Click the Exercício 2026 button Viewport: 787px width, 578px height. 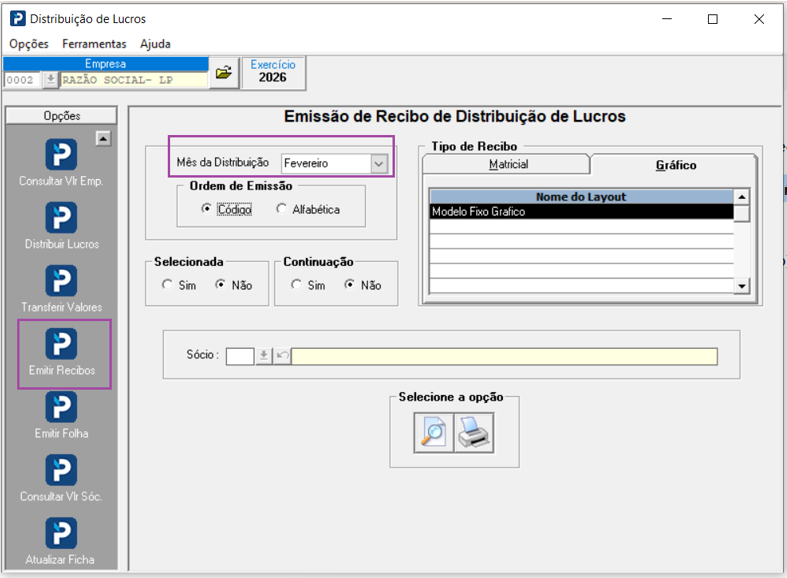pyautogui.click(x=273, y=73)
